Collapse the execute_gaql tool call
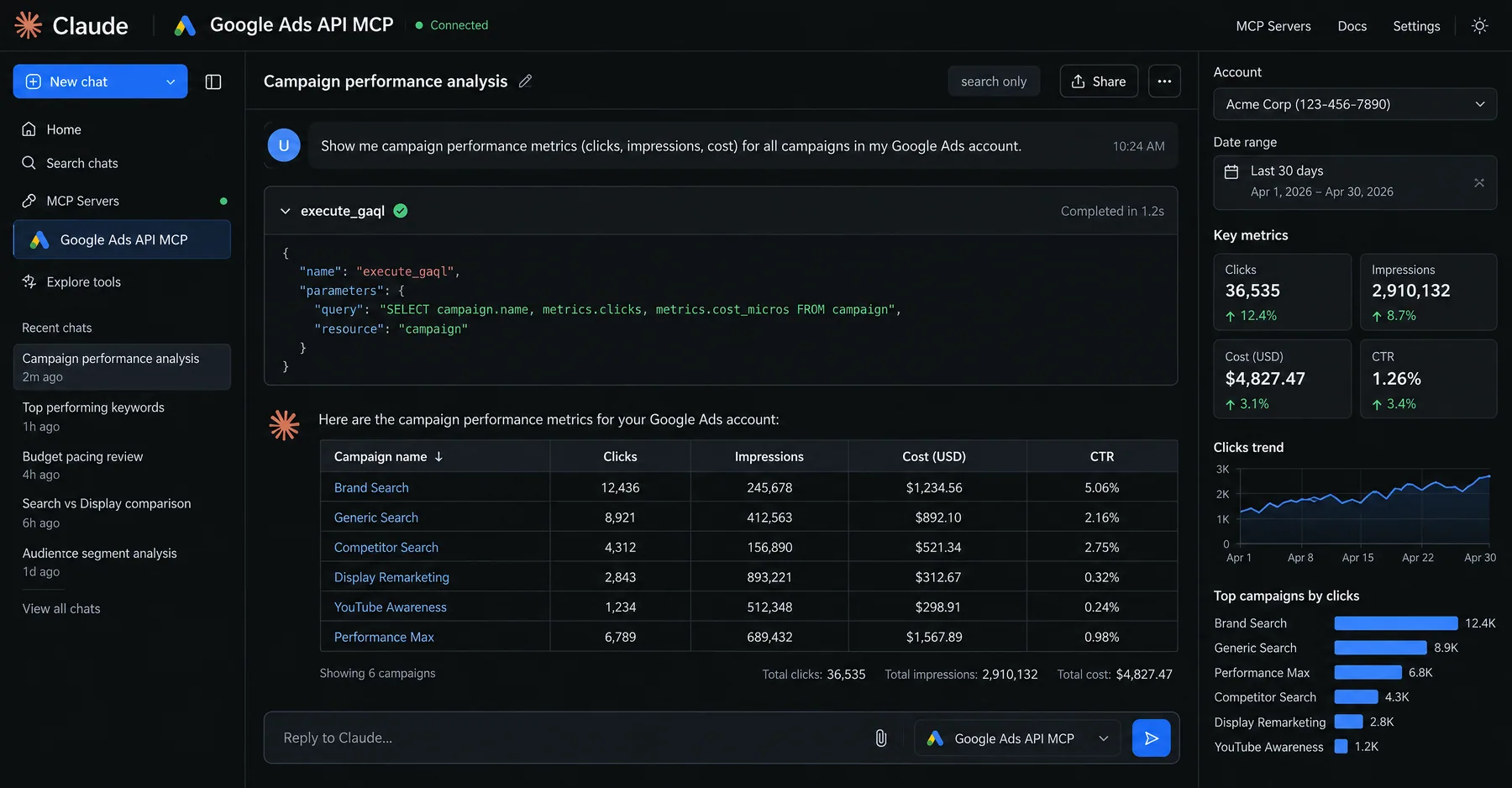 pos(286,211)
